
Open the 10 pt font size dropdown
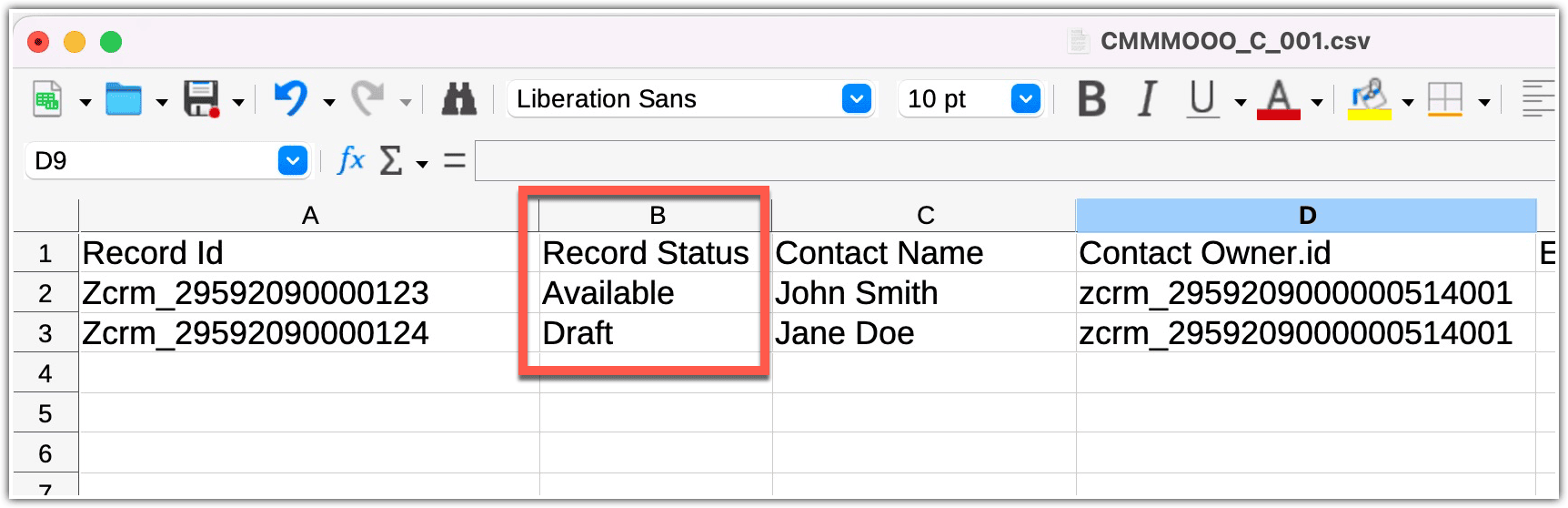tap(1025, 99)
